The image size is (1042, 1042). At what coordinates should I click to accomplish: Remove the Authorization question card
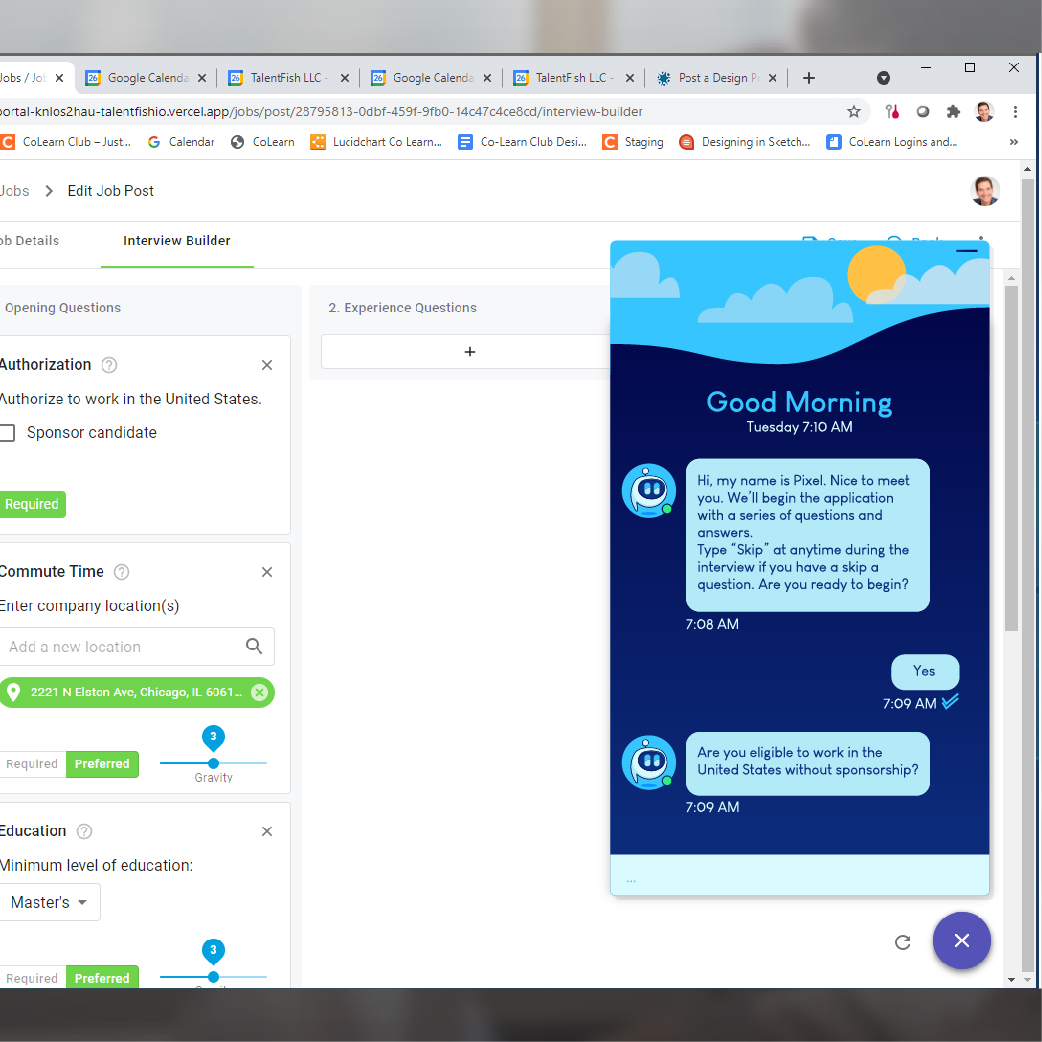(267, 365)
